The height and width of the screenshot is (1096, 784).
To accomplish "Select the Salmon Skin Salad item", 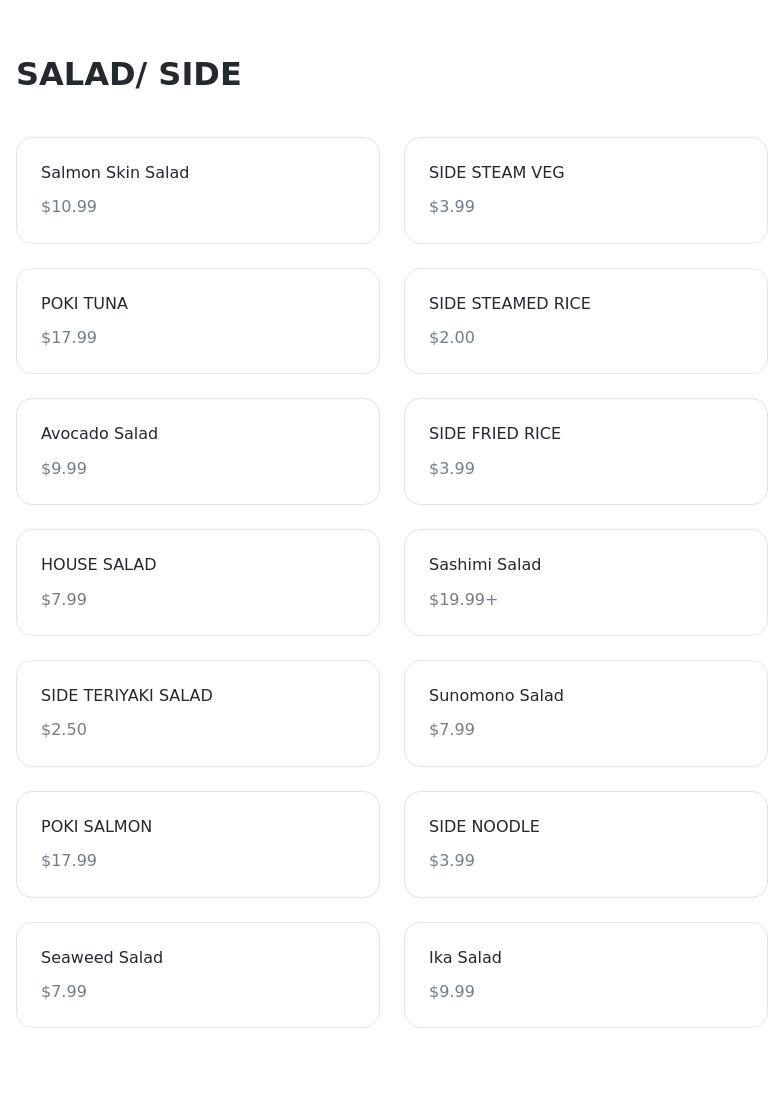I will click(197, 190).
